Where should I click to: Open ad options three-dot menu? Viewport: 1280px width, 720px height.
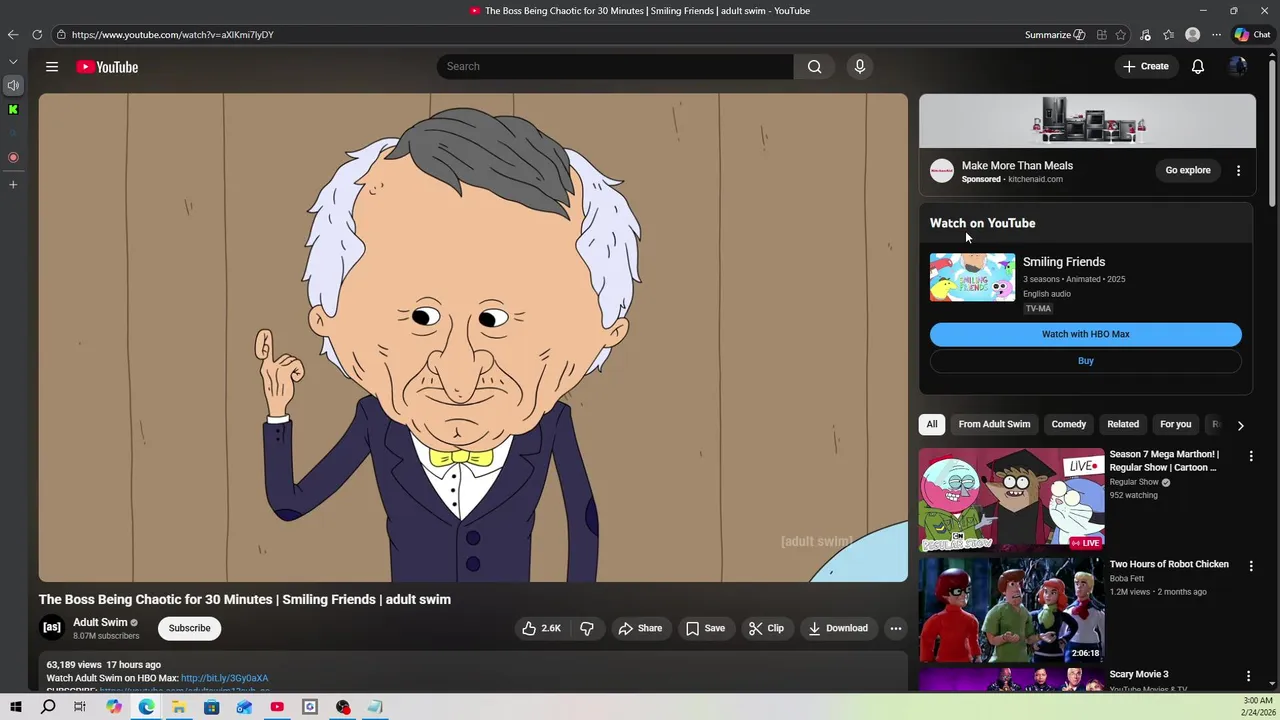click(x=1238, y=170)
